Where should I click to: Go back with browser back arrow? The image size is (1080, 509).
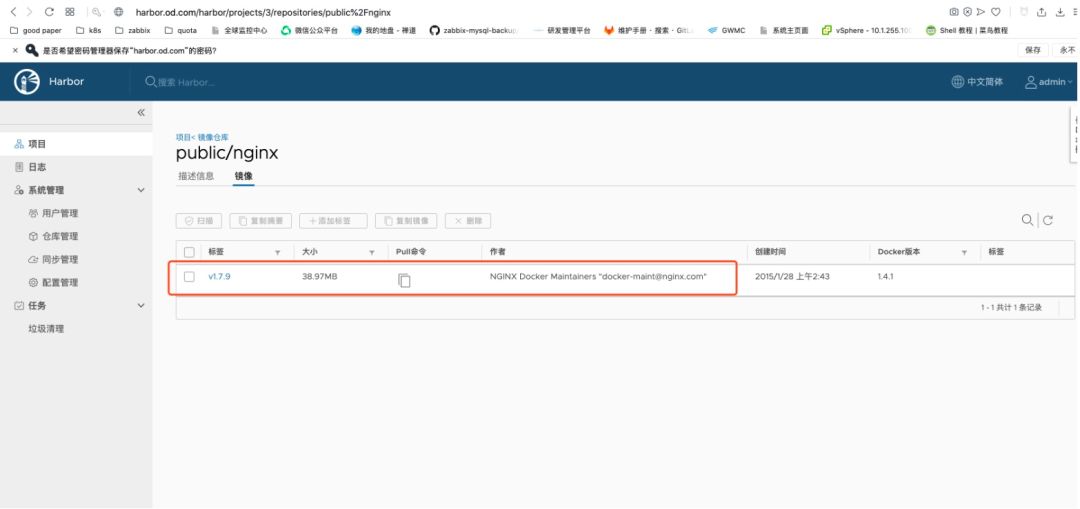coord(13,12)
